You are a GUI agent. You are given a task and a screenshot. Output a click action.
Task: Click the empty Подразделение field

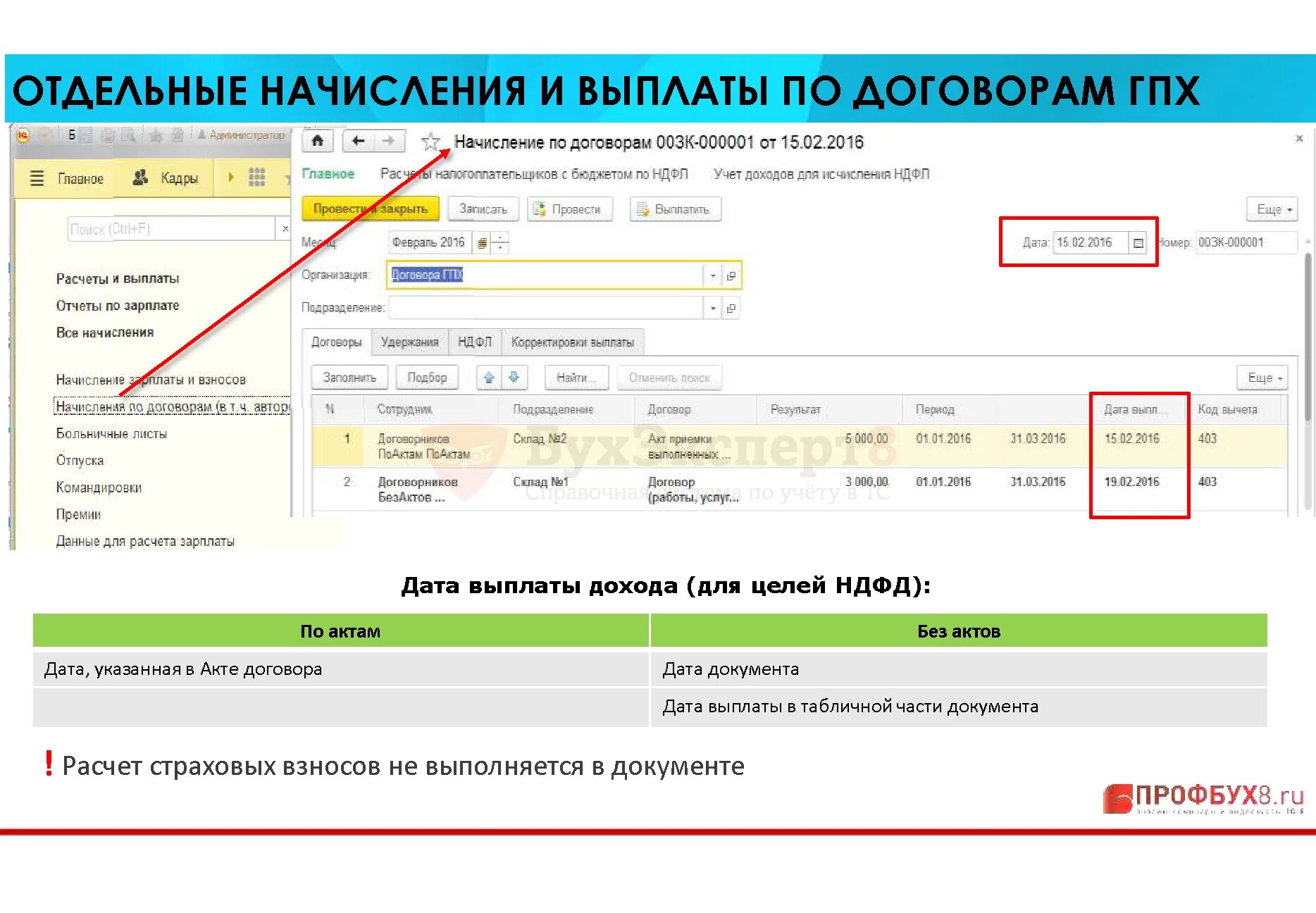click(545, 308)
